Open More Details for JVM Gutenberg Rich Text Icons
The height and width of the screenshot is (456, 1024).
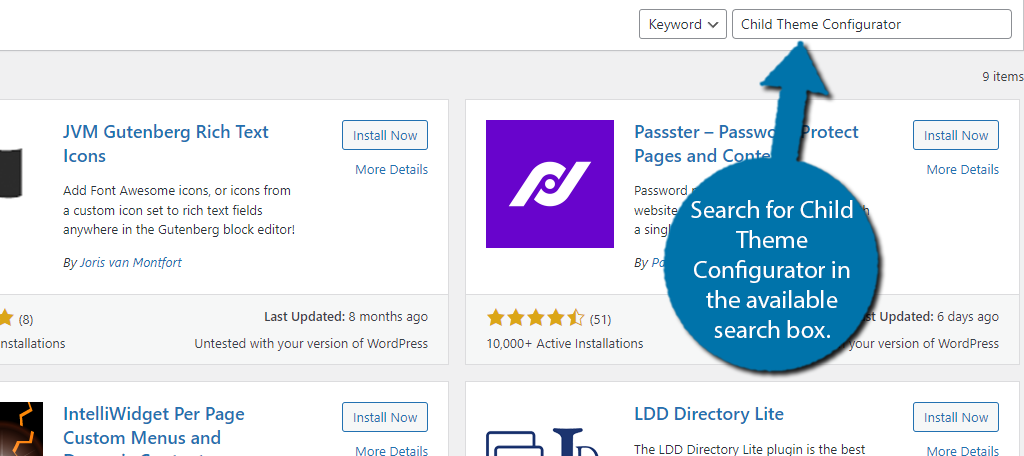pyautogui.click(x=391, y=169)
